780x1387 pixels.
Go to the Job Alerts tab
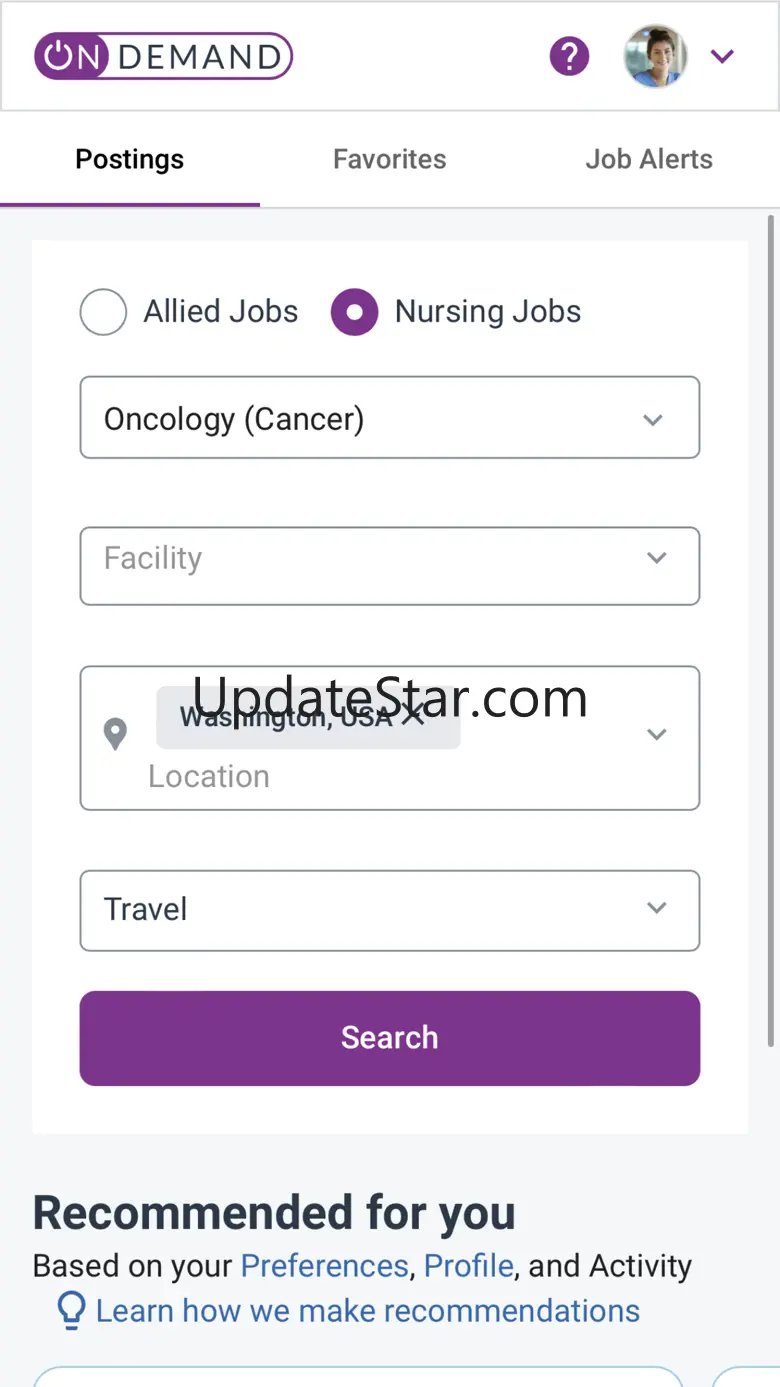[649, 160]
